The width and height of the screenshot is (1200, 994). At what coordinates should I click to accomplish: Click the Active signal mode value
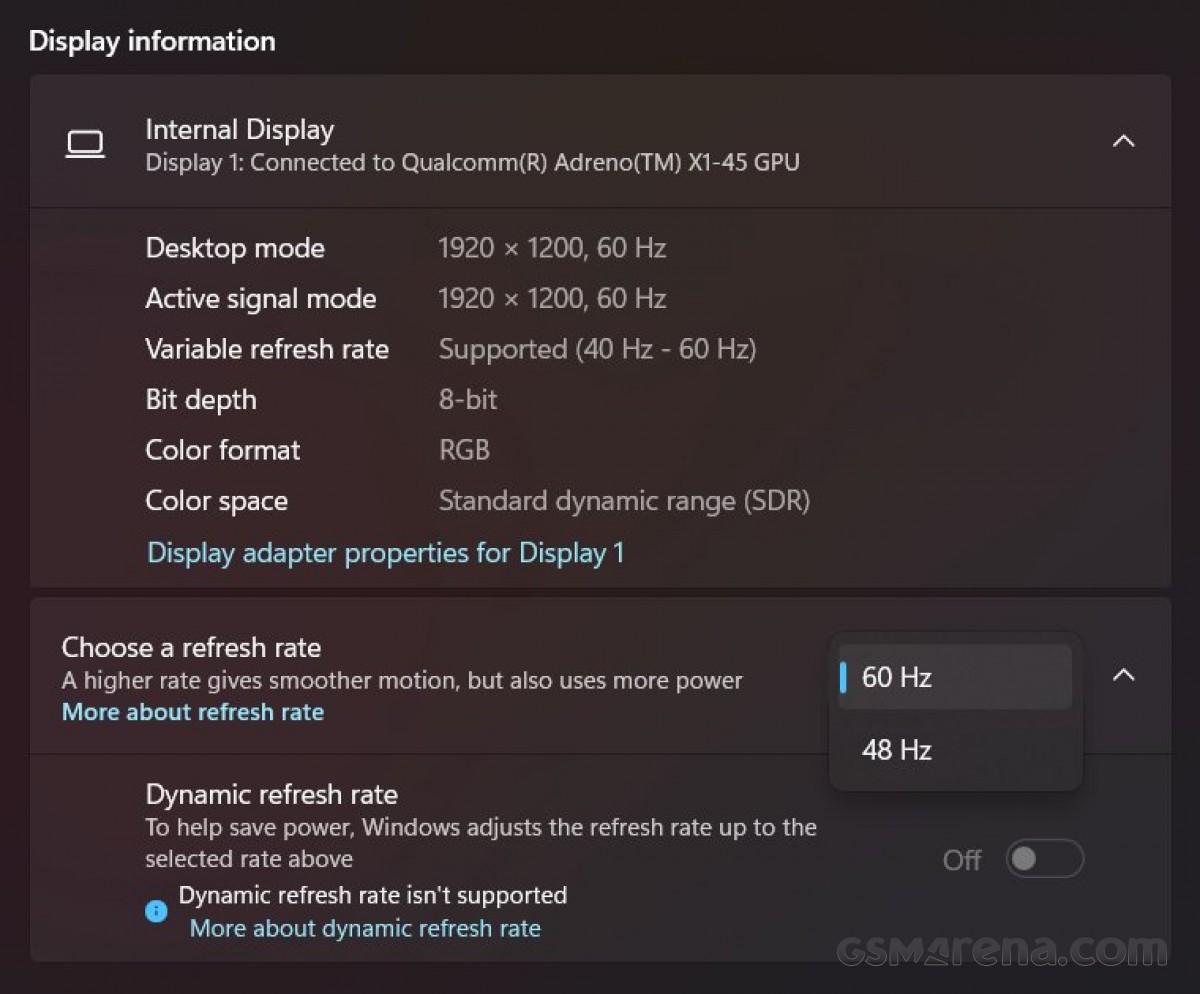pos(553,298)
